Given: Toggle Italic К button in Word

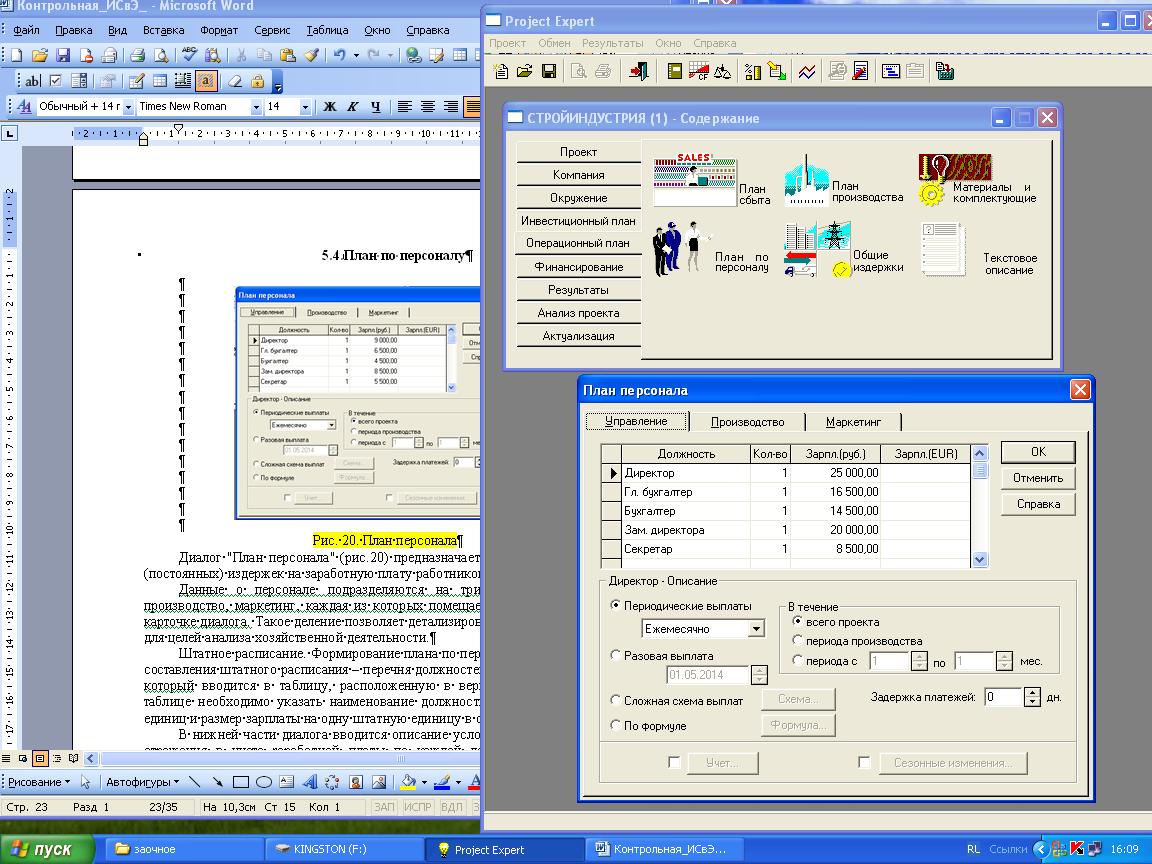Looking at the screenshot, I should pyautogui.click(x=353, y=107).
